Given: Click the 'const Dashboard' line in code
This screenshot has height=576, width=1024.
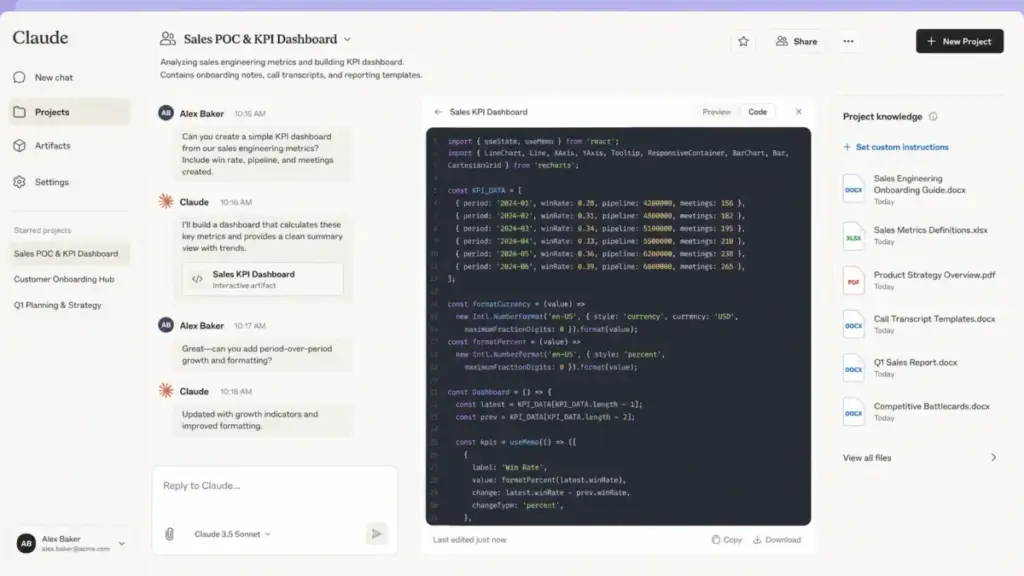Looking at the screenshot, I should tap(500, 392).
